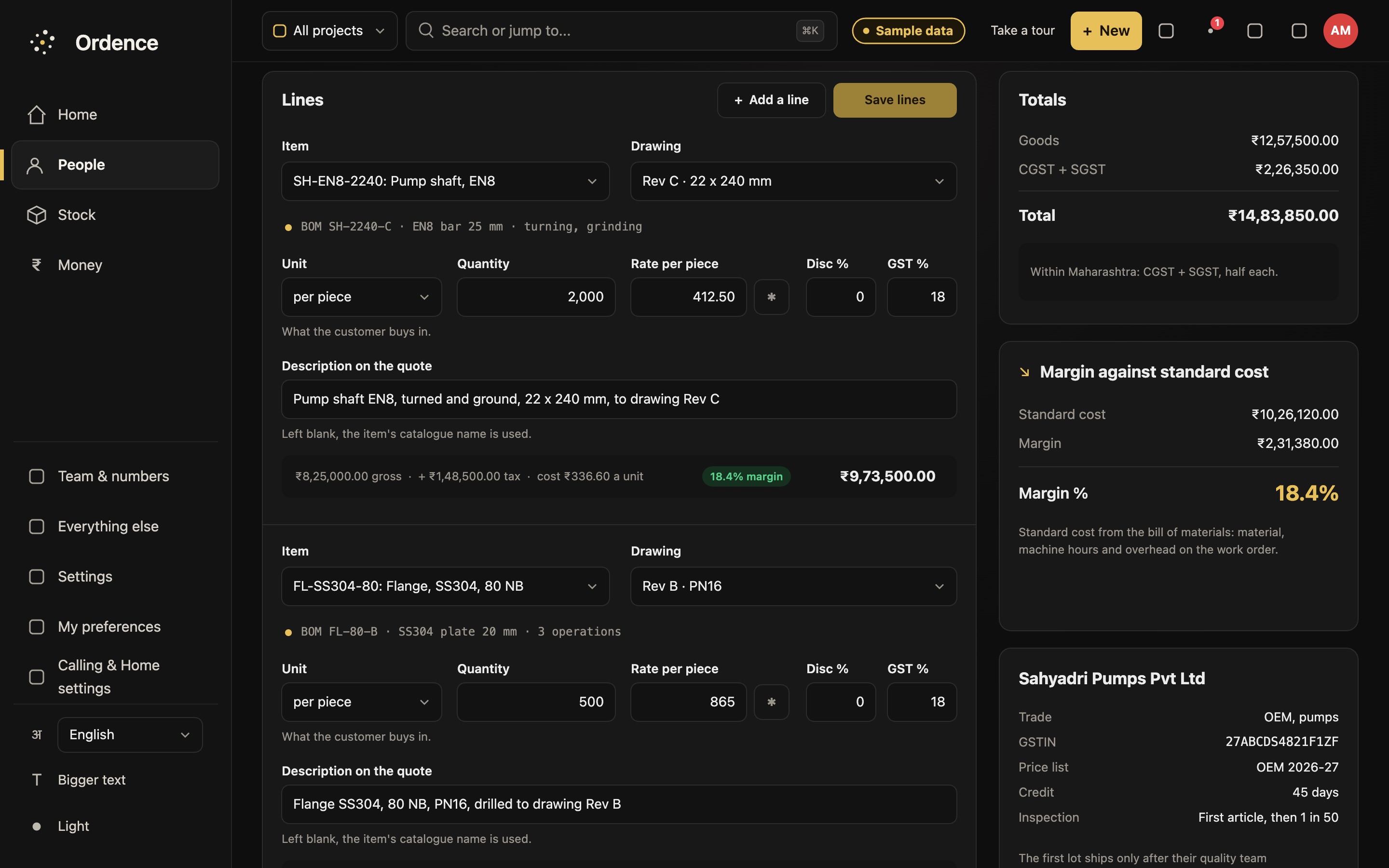Click the AM user avatar
Screen dimensions: 1389x868
1340,30
